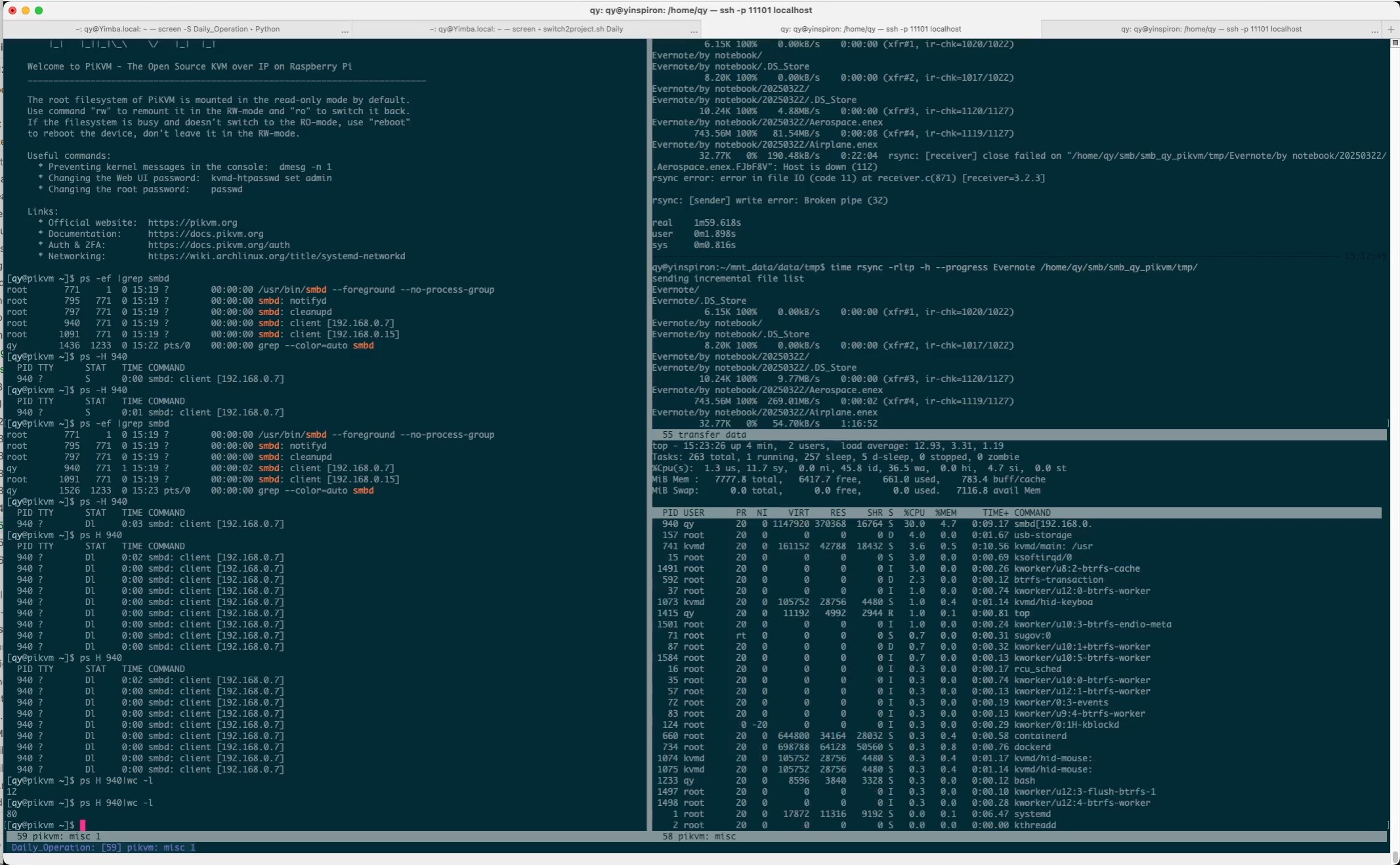The height and width of the screenshot is (865, 1400).
Task: Switch to screen switch2project.sh Daily tab
Action: (x=526, y=29)
